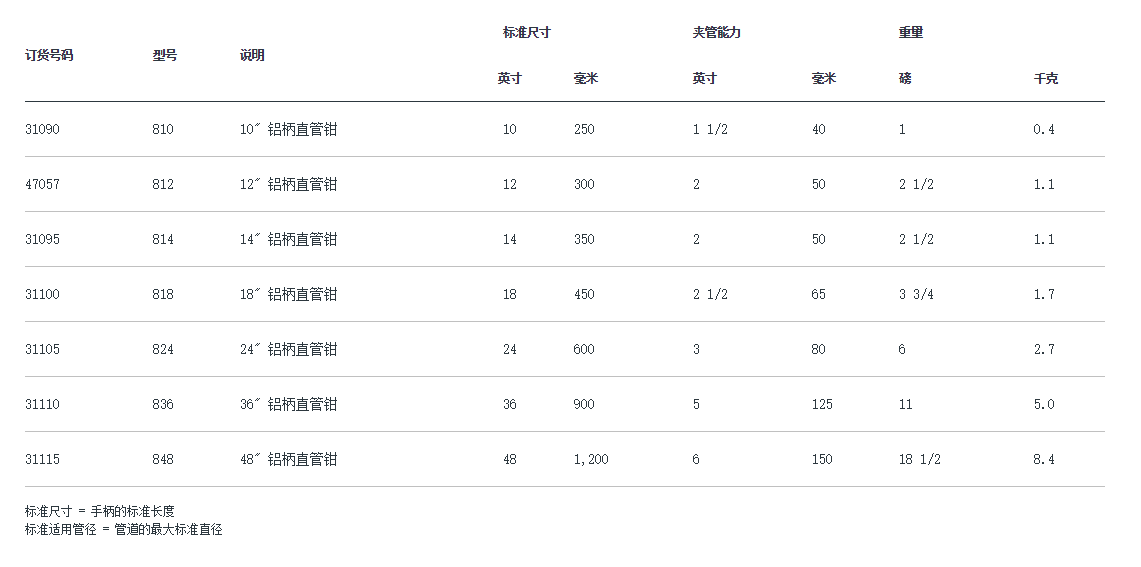Click the 说明 column header
Screen dimensions: 1141x567
(252, 55)
